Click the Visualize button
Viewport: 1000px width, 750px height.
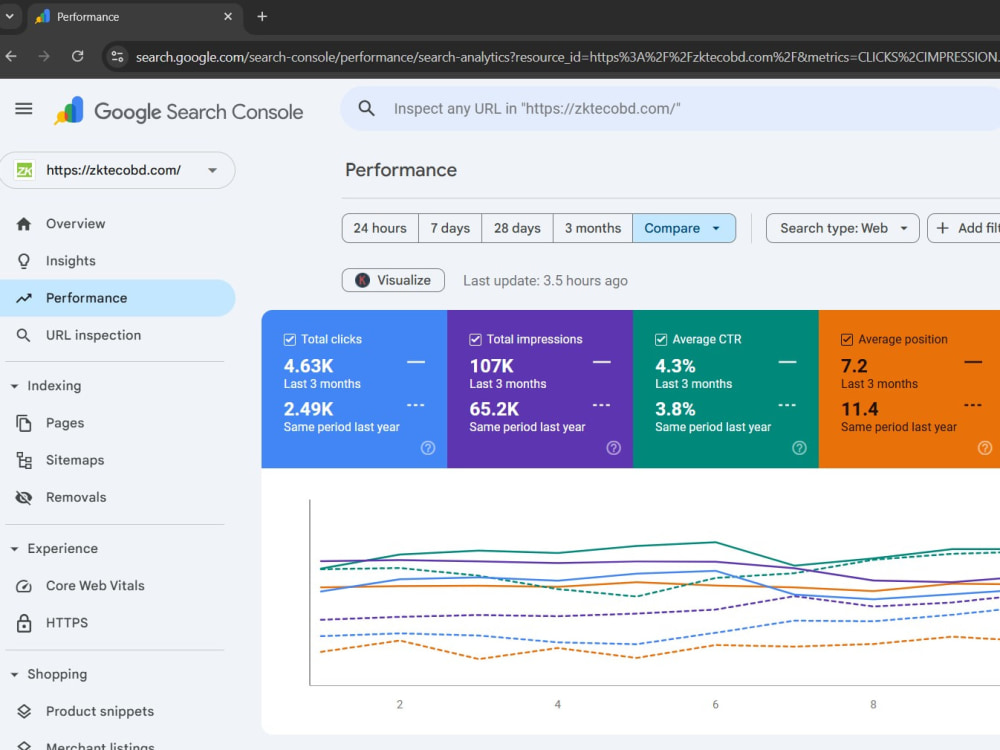[x=393, y=280]
